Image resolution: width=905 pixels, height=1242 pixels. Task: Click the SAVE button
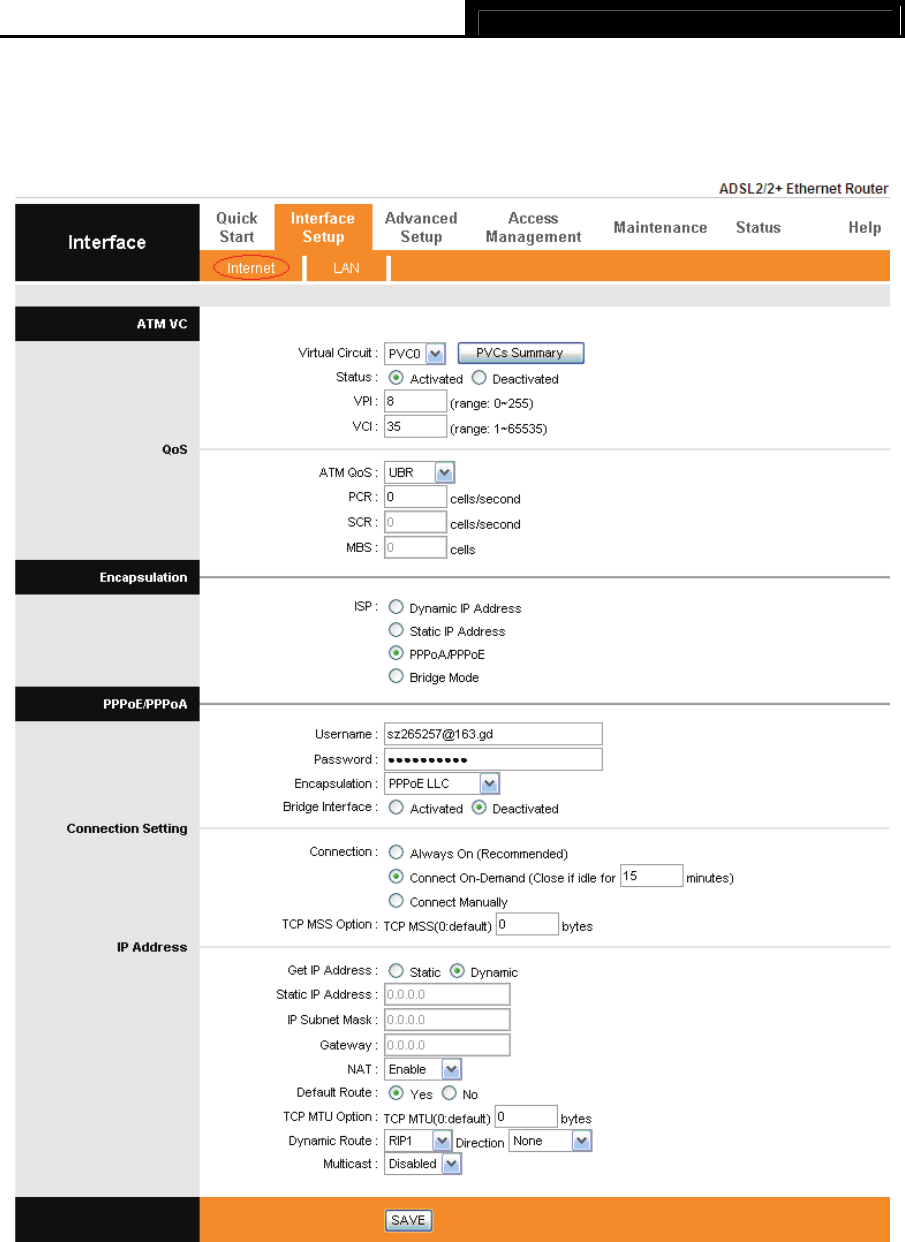pos(408,1220)
